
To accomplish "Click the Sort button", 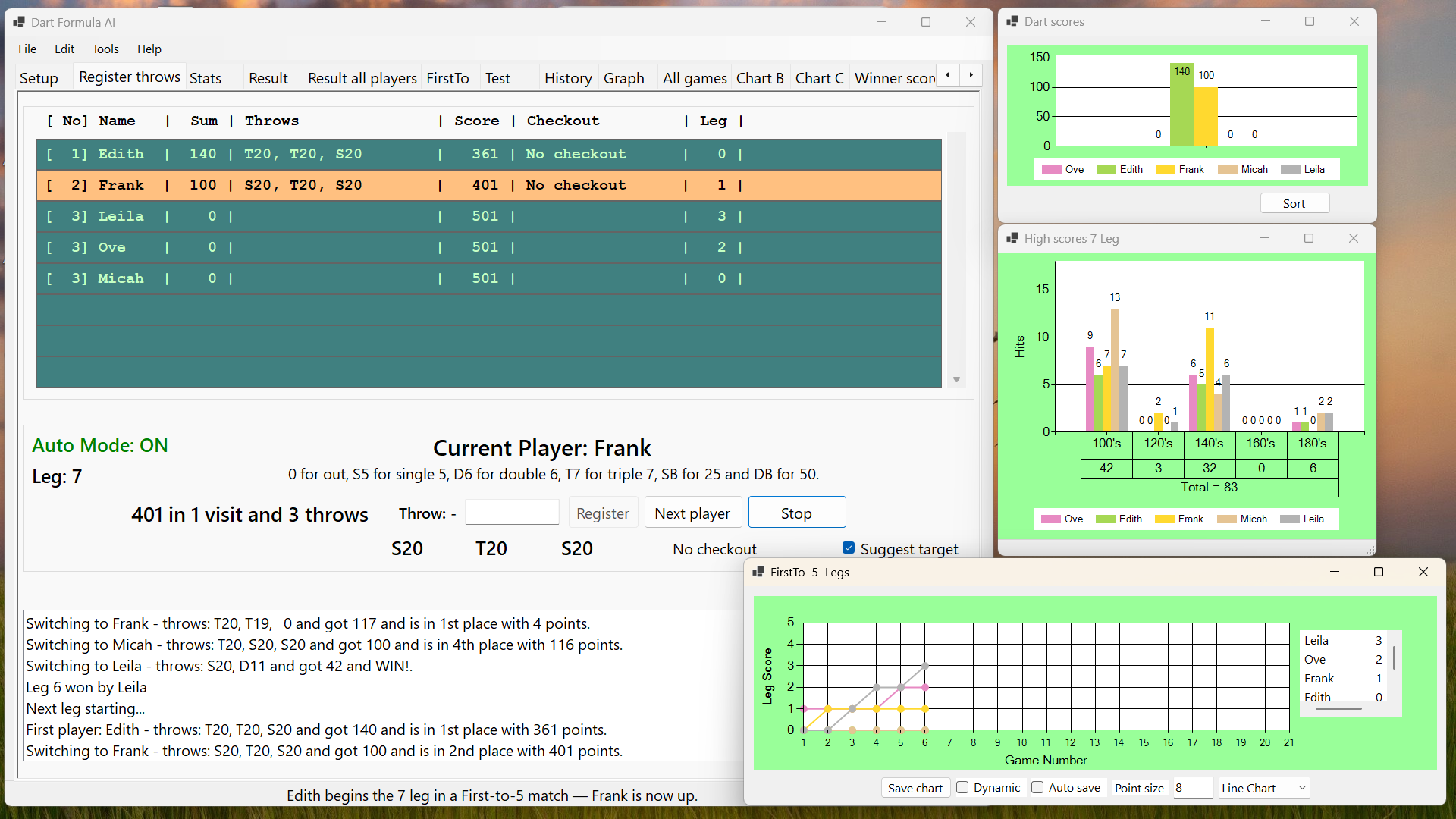I will (x=1294, y=203).
